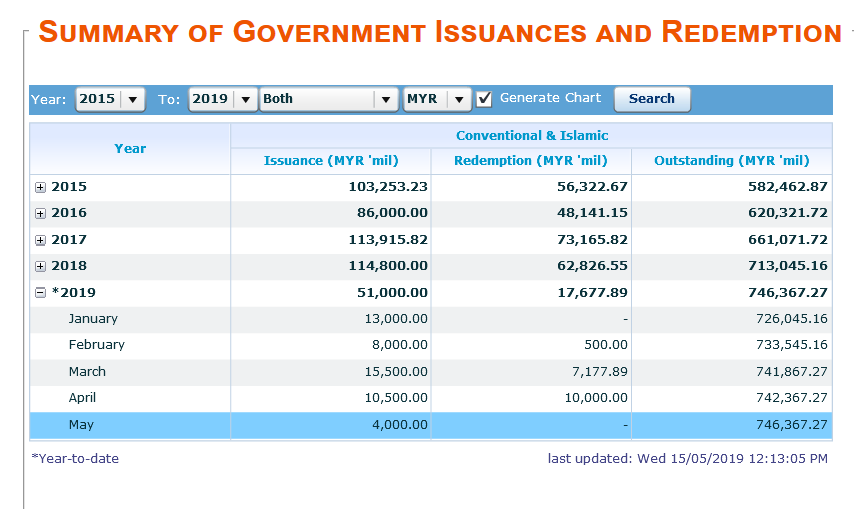Click January issuance value 13,000.00

coord(396,318)
